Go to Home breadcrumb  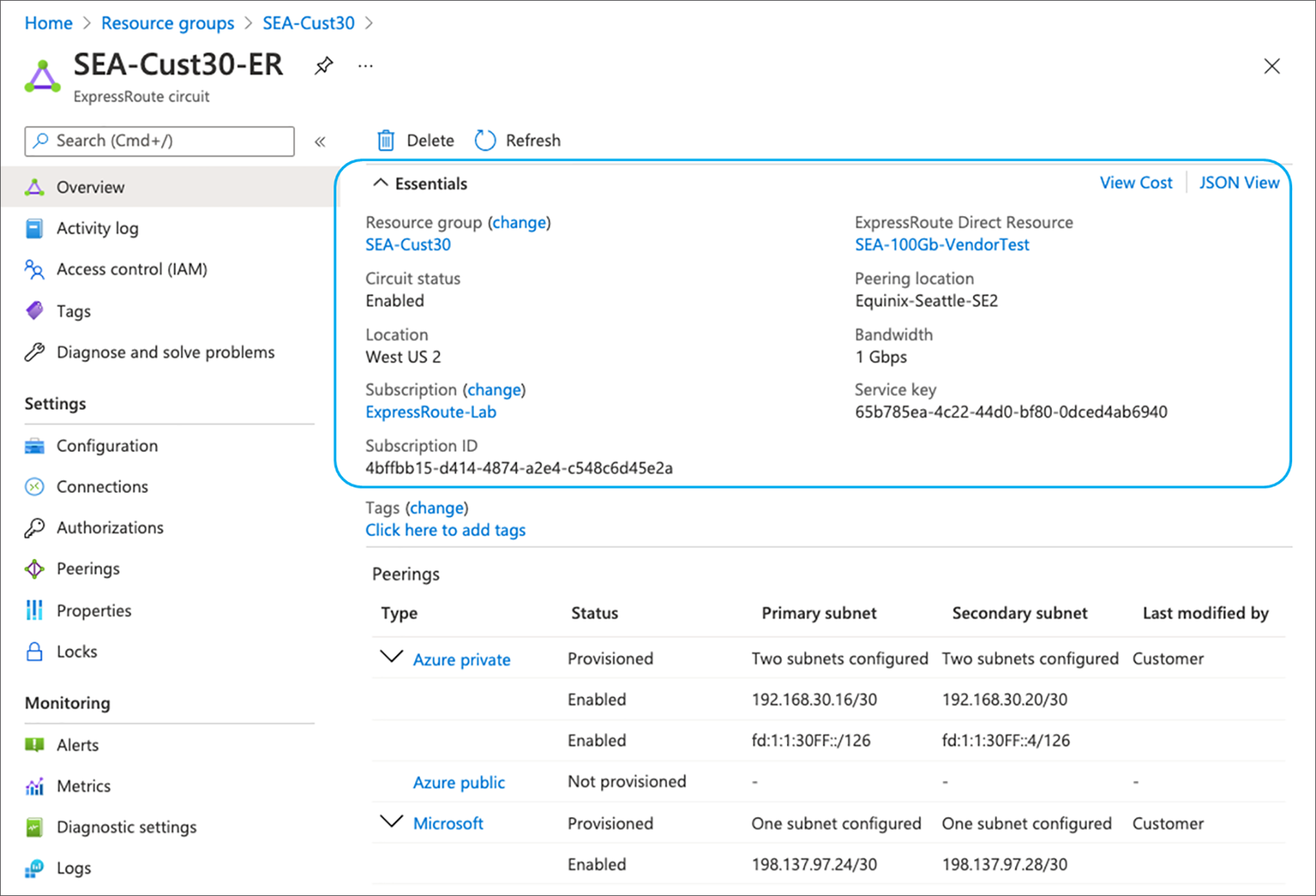coord(48,23)
